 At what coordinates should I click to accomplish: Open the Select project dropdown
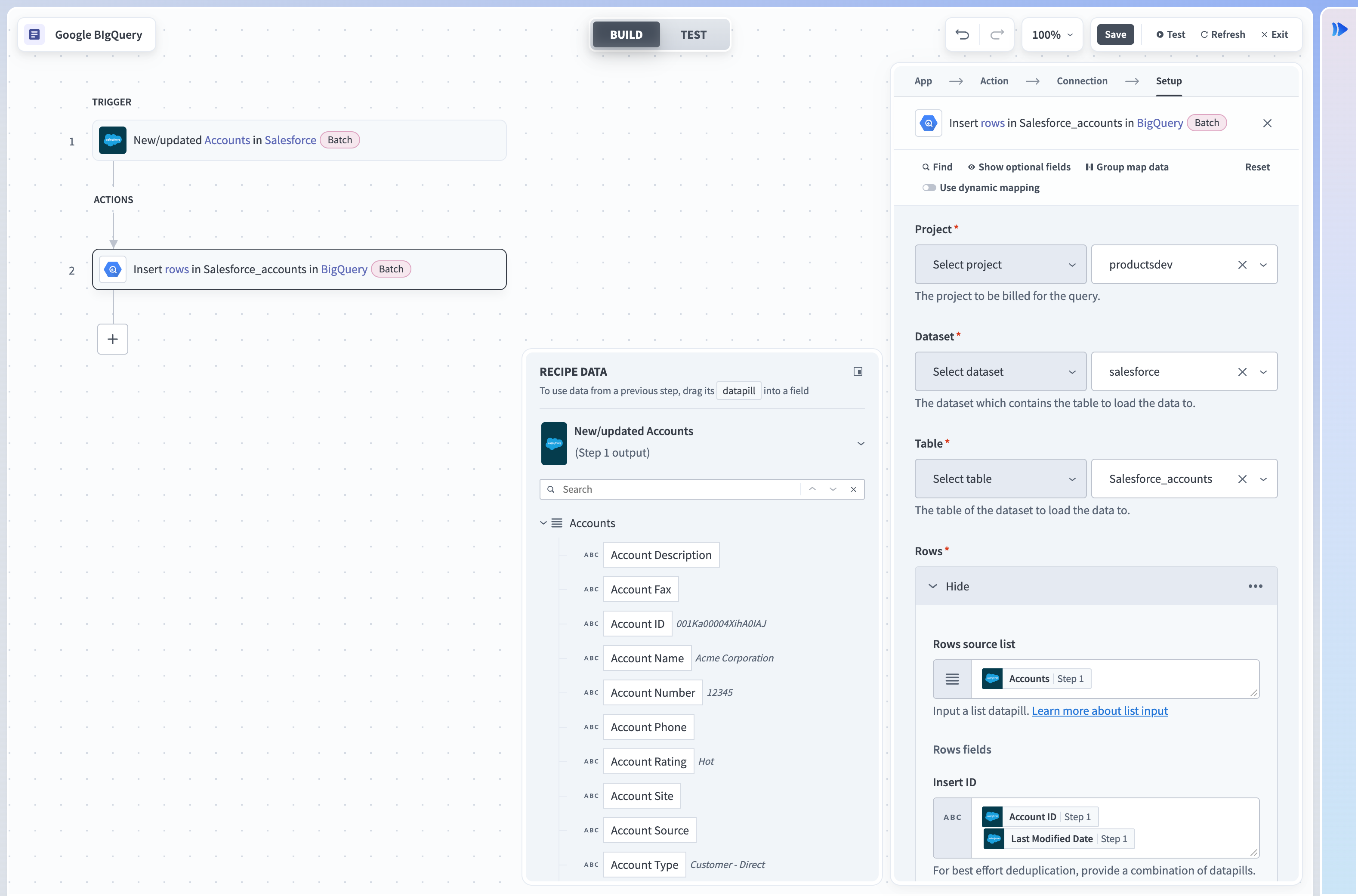pyautogui.click(x=1000, y=265)
